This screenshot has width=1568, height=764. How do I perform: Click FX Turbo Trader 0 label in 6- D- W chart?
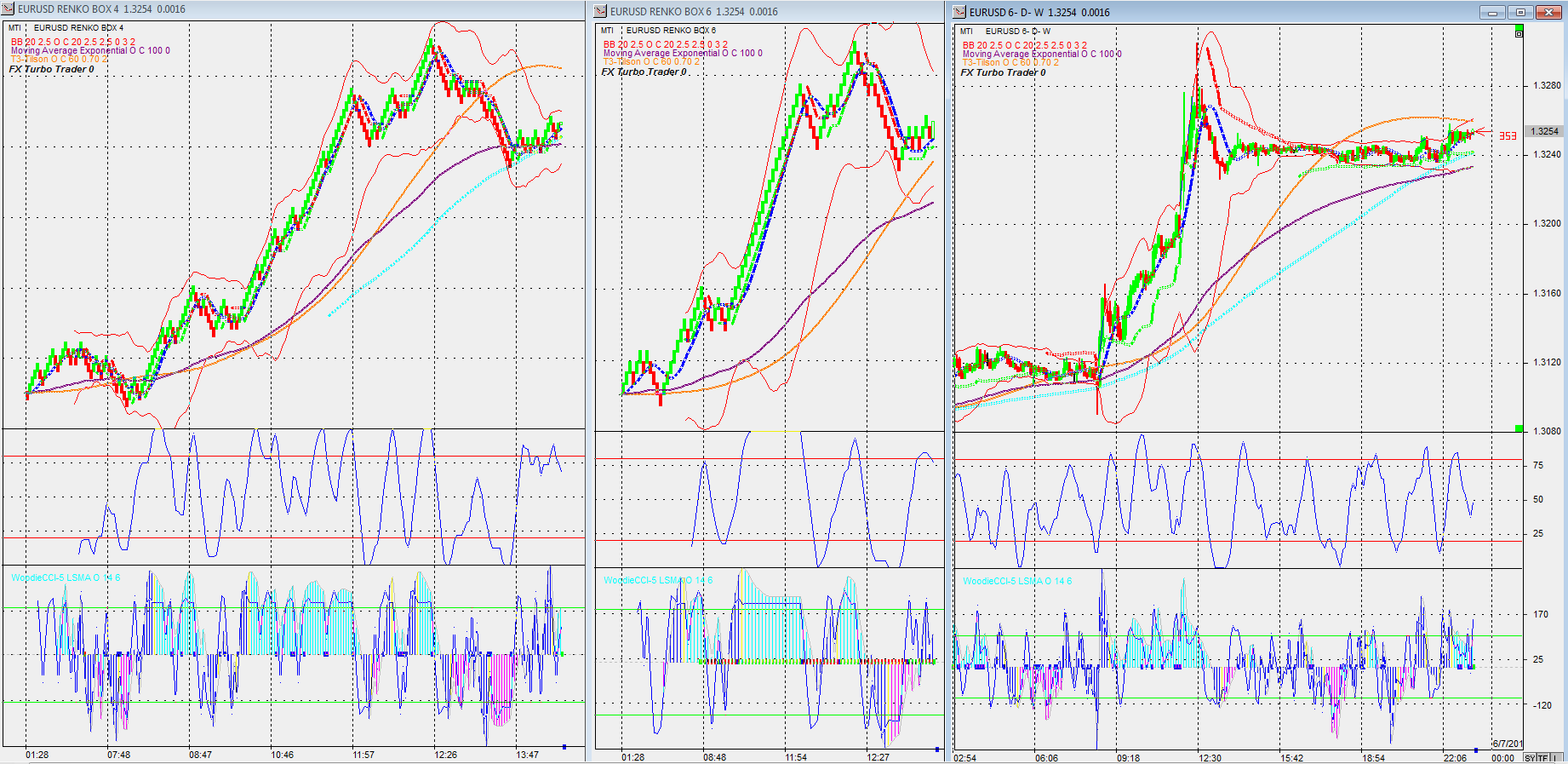pos(1004,72)
